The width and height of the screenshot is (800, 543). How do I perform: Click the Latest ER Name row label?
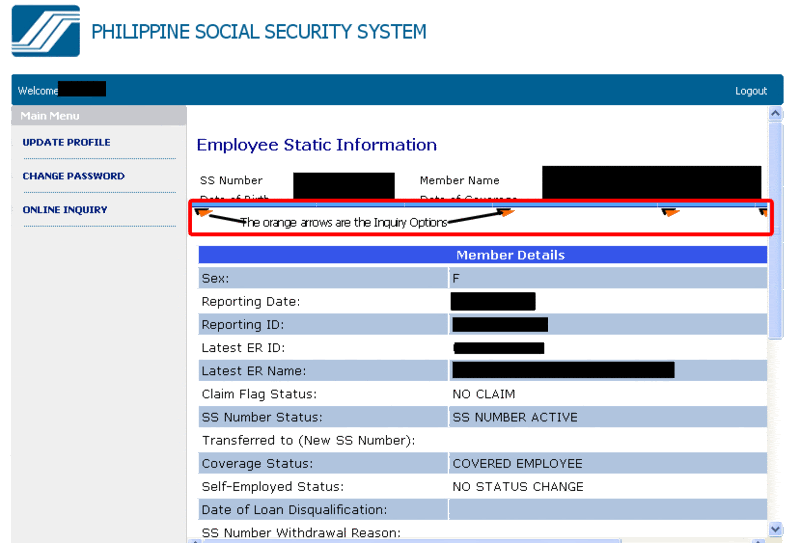[254, 371]
